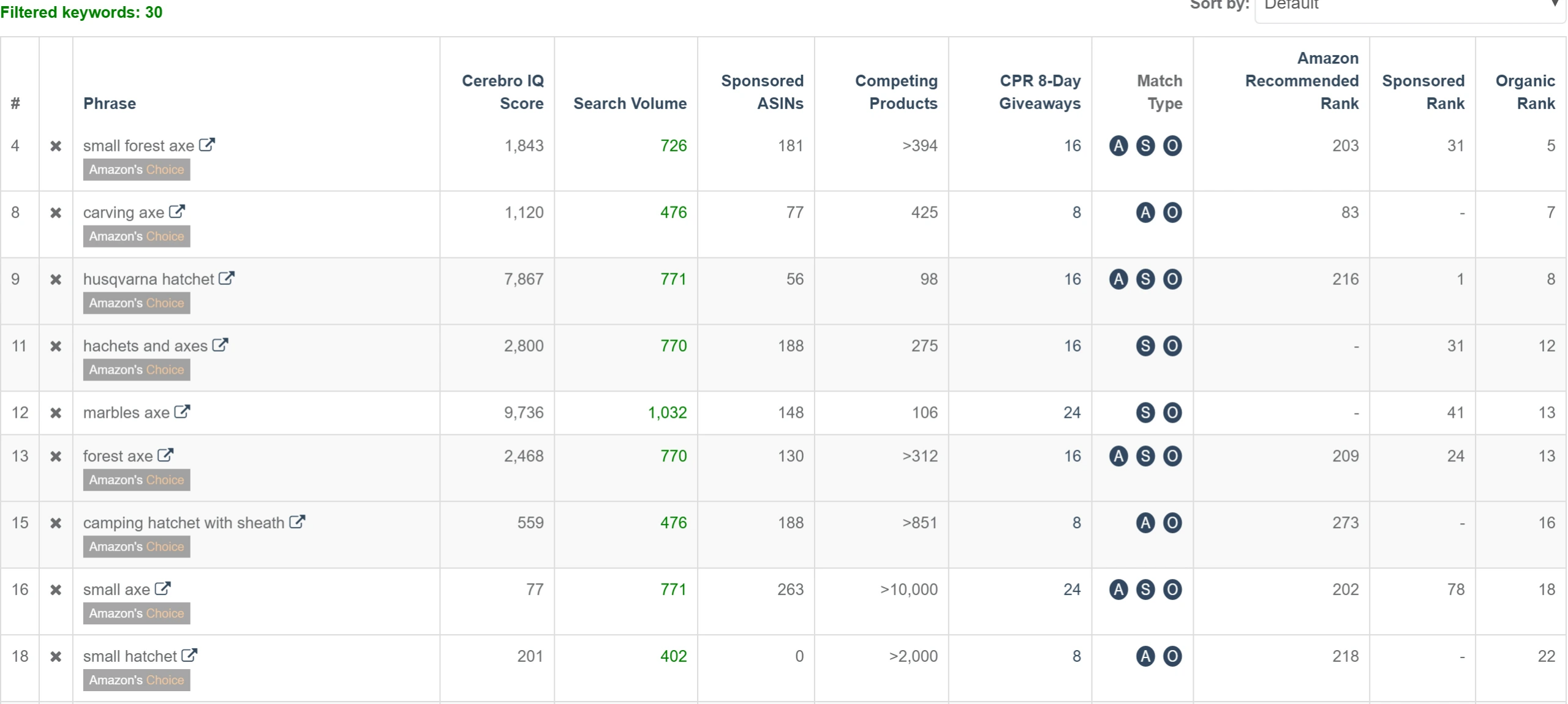Image resolution: width=1568 pixels, height=704 pixels.
Task: Click the 'A' match badge for 'carving axe'
Action: point(1145,213)
